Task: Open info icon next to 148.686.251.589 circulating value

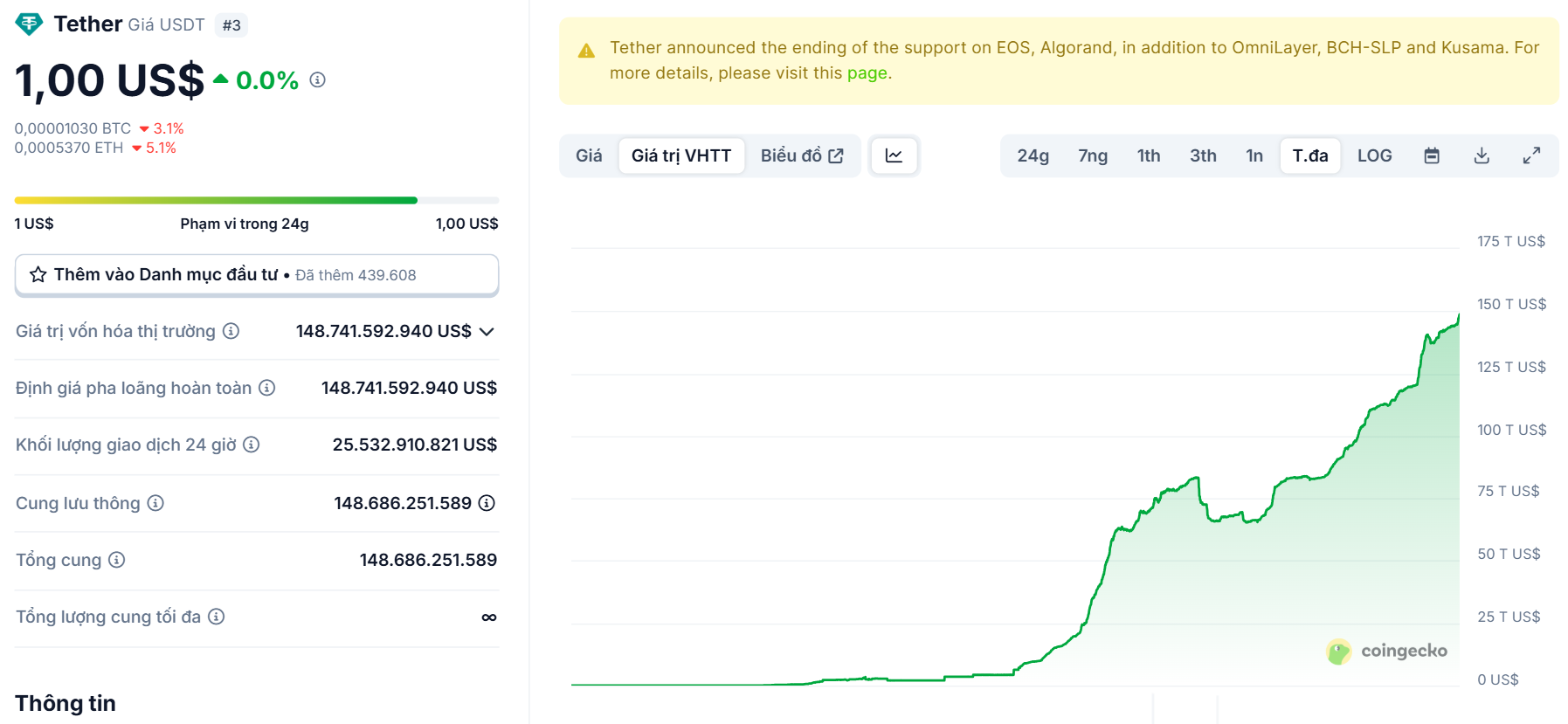Action: 487,503
